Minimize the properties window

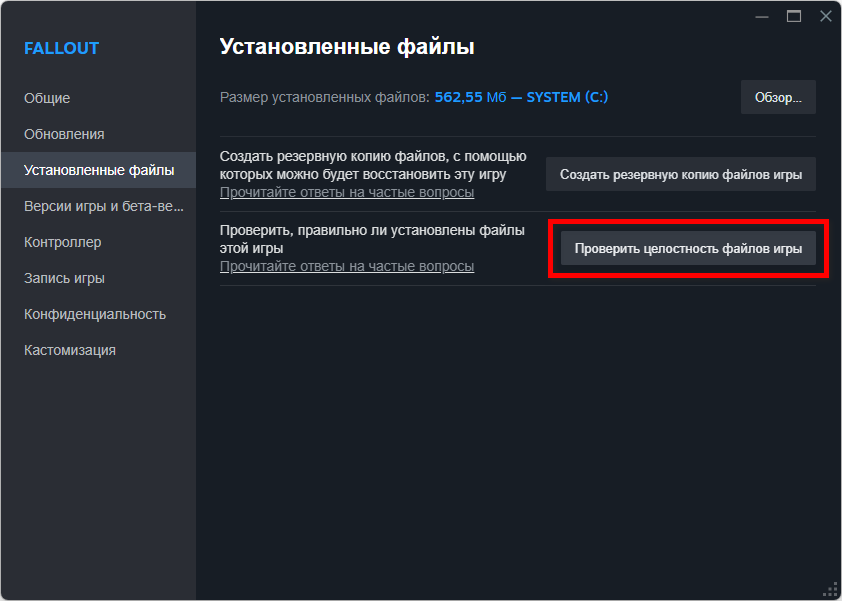[761, 17]
